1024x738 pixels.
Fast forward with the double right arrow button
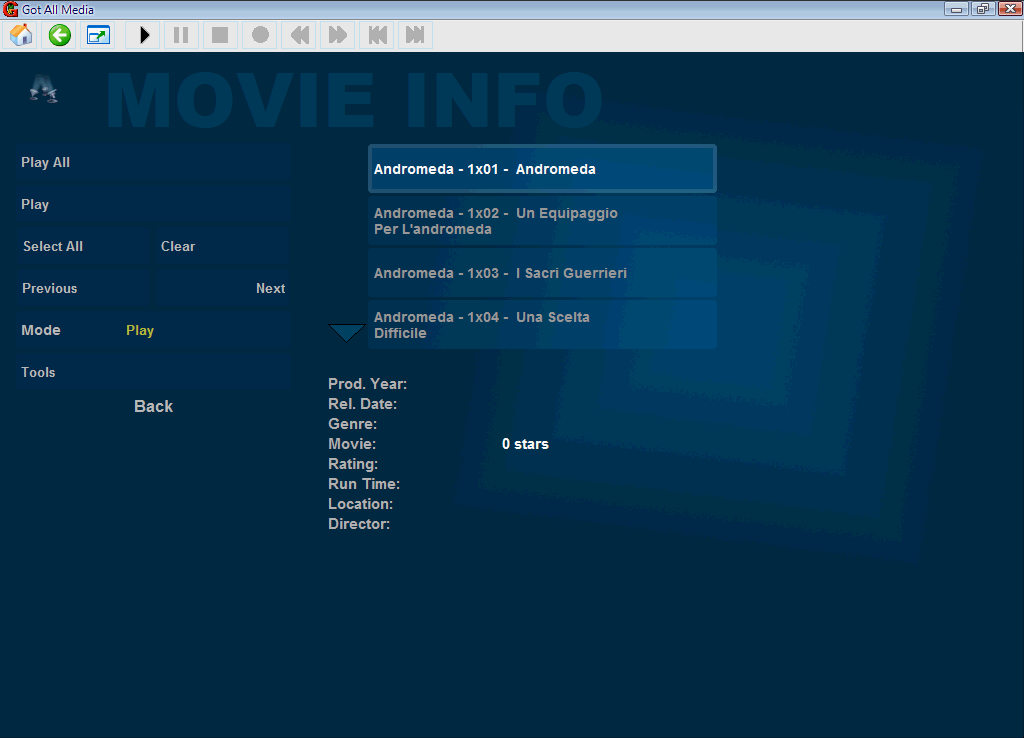click(x=338, y=35)
